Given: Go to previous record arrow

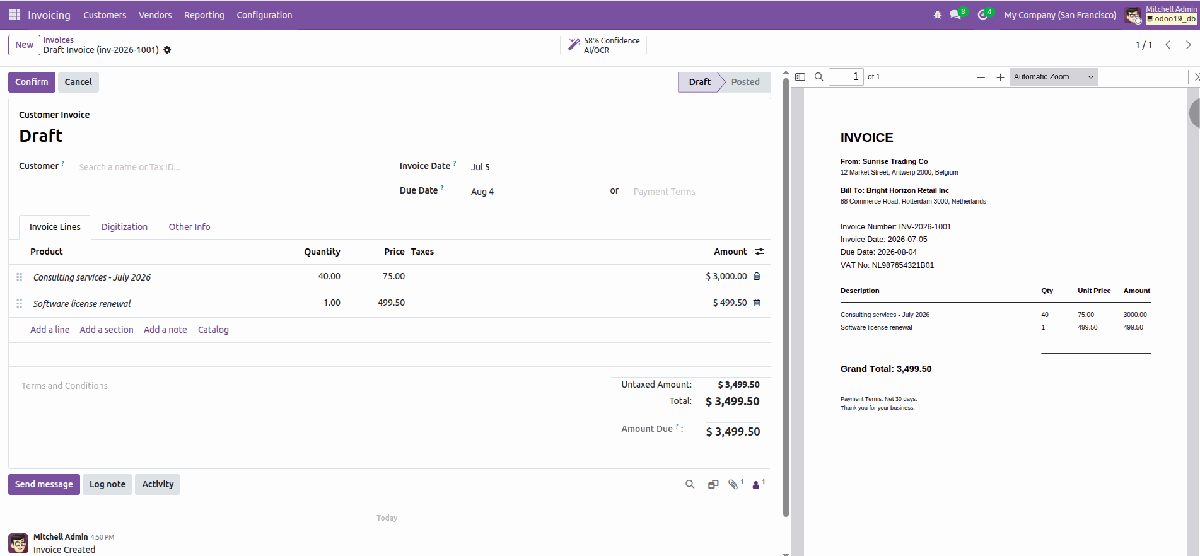Looking at the screenshot, I should click(1168, 45).
